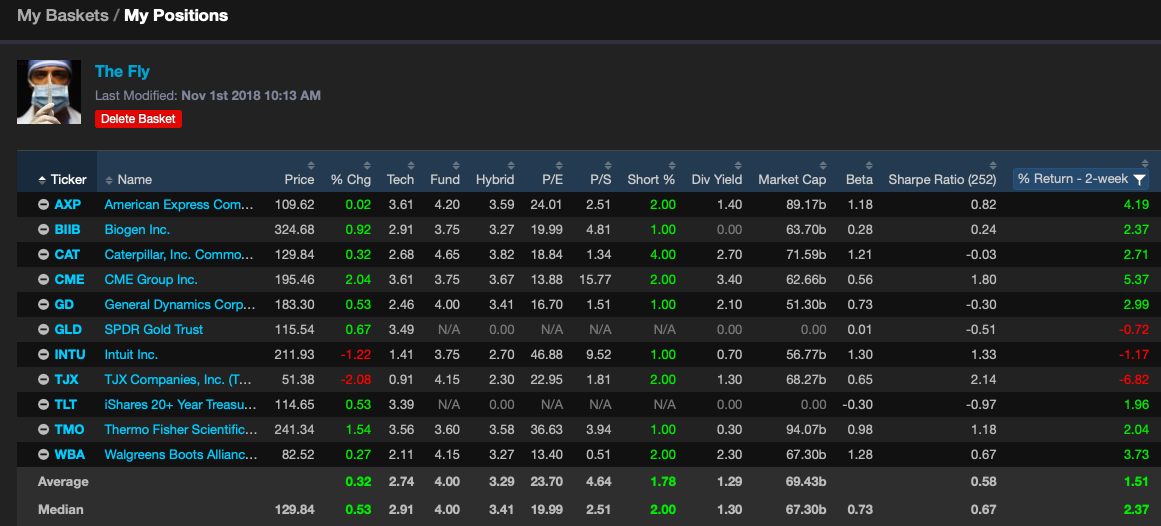This screenshot has width=1161, height=526.
Task: Open General Dynamics Corp name link
Action: pos(181,304)
